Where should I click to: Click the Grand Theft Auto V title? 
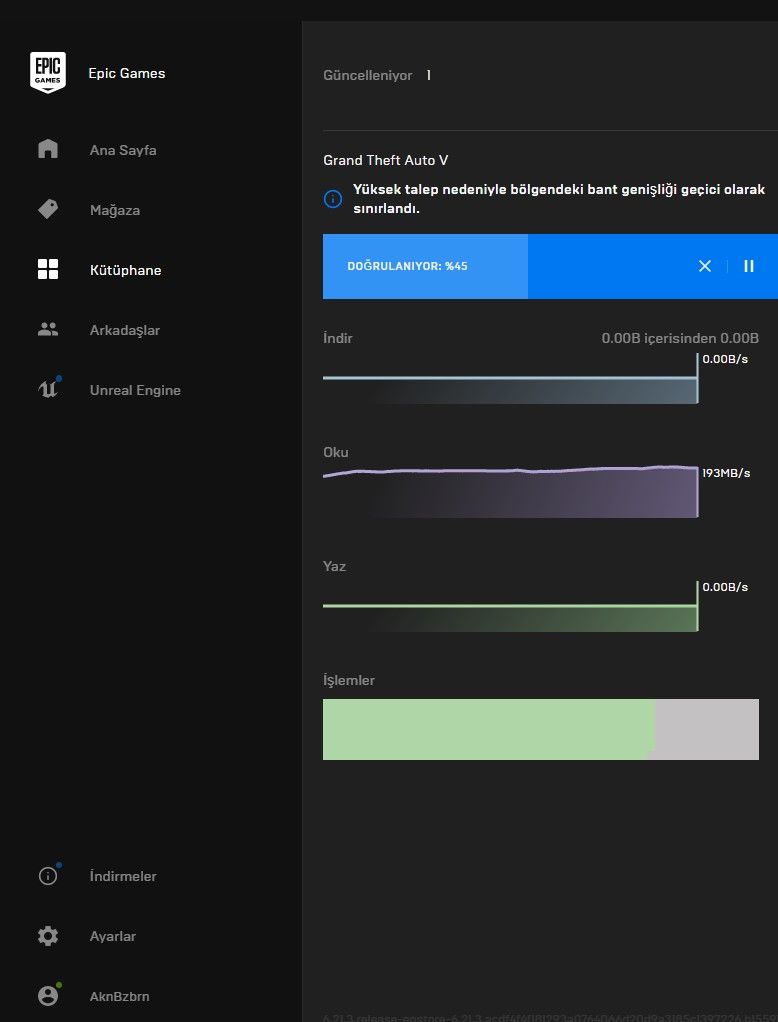pyautogui.click(x=386, y=160)
